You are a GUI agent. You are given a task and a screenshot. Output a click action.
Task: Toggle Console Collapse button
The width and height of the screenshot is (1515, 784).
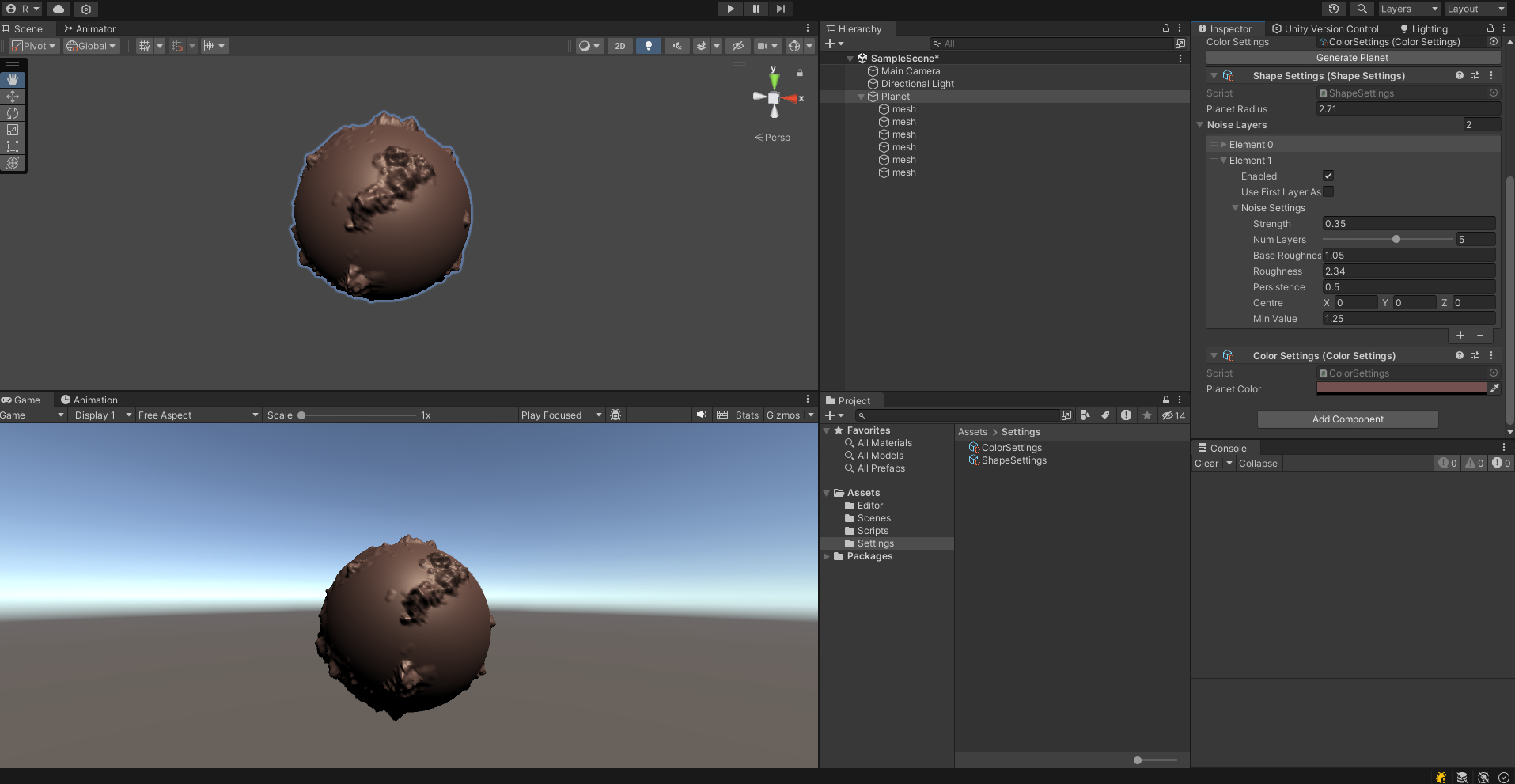tap(1258, 464)
